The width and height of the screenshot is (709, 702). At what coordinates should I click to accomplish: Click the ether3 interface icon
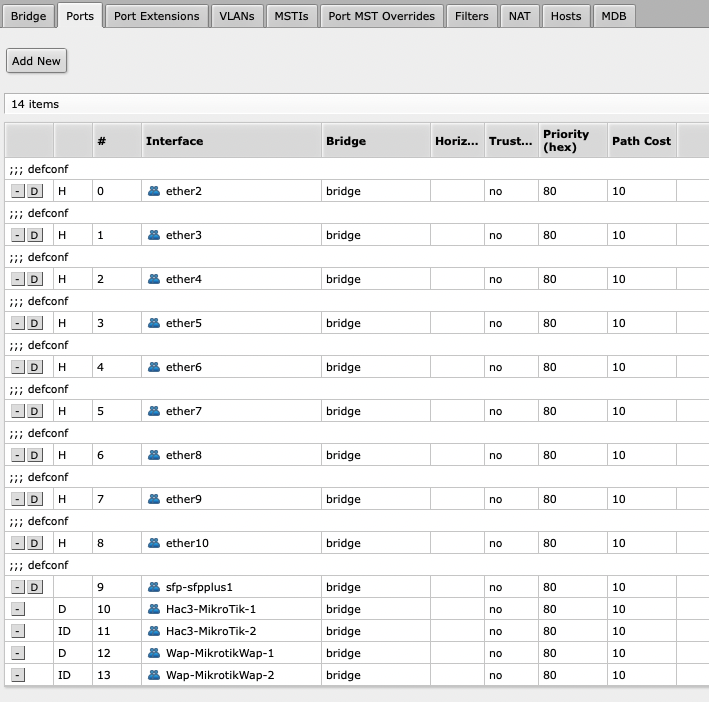(154, 235)
